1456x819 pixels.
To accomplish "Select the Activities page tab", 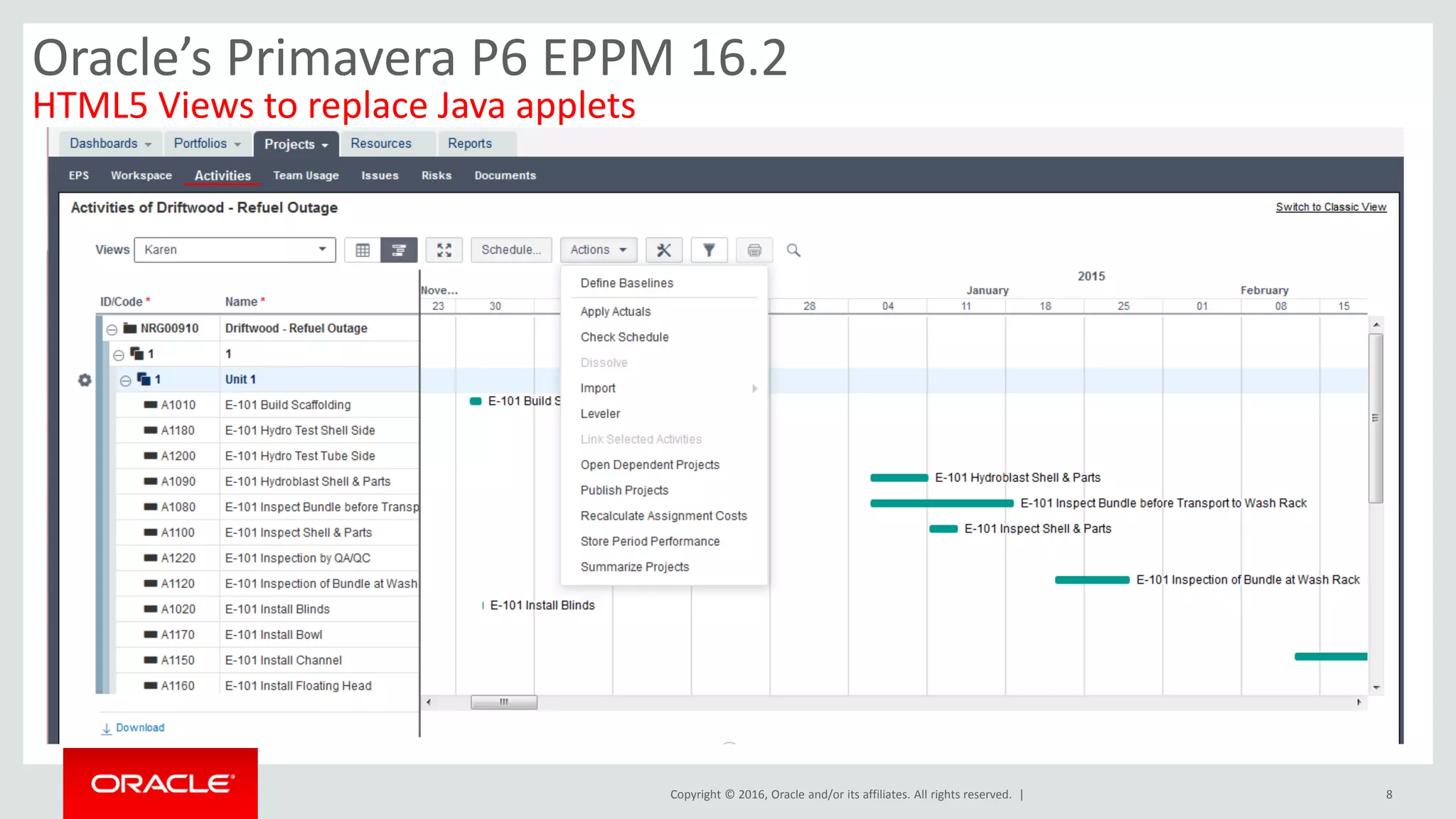I will 223,176.
